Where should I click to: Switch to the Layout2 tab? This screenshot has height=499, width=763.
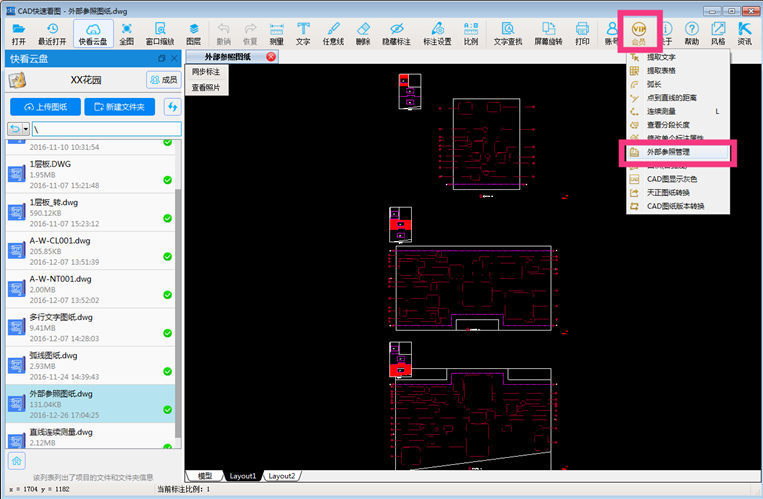(x=282, y=476)
